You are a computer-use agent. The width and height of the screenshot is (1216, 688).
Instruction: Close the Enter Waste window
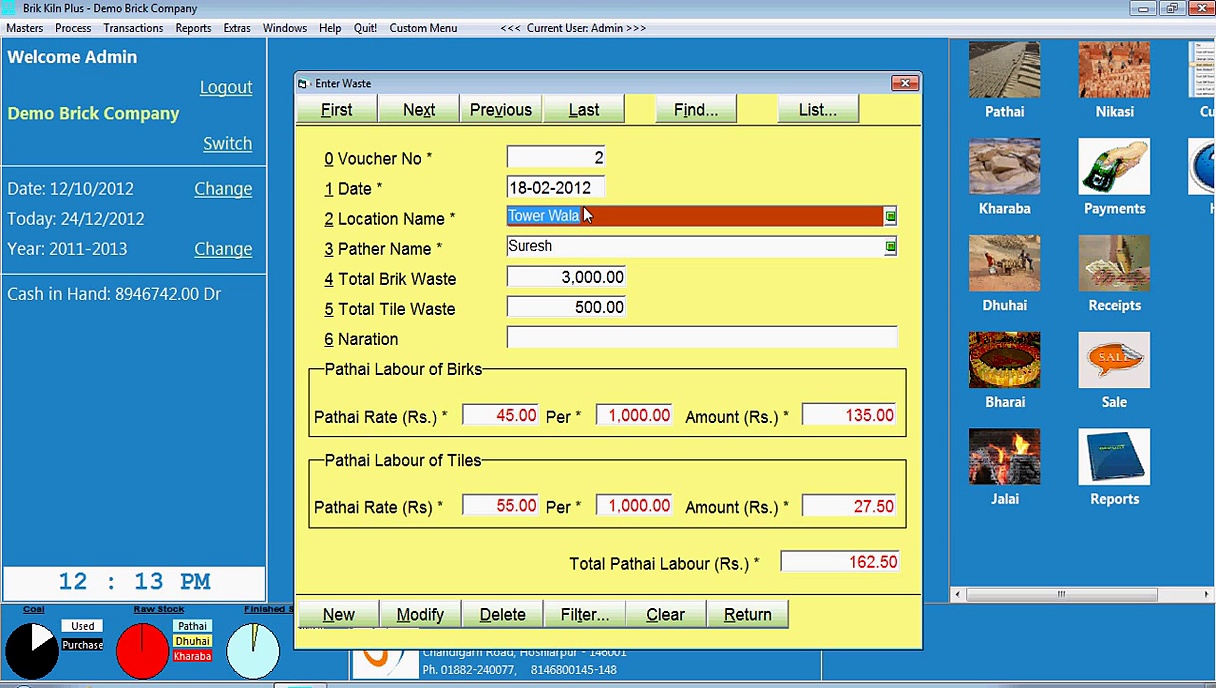tap(904, 83)
